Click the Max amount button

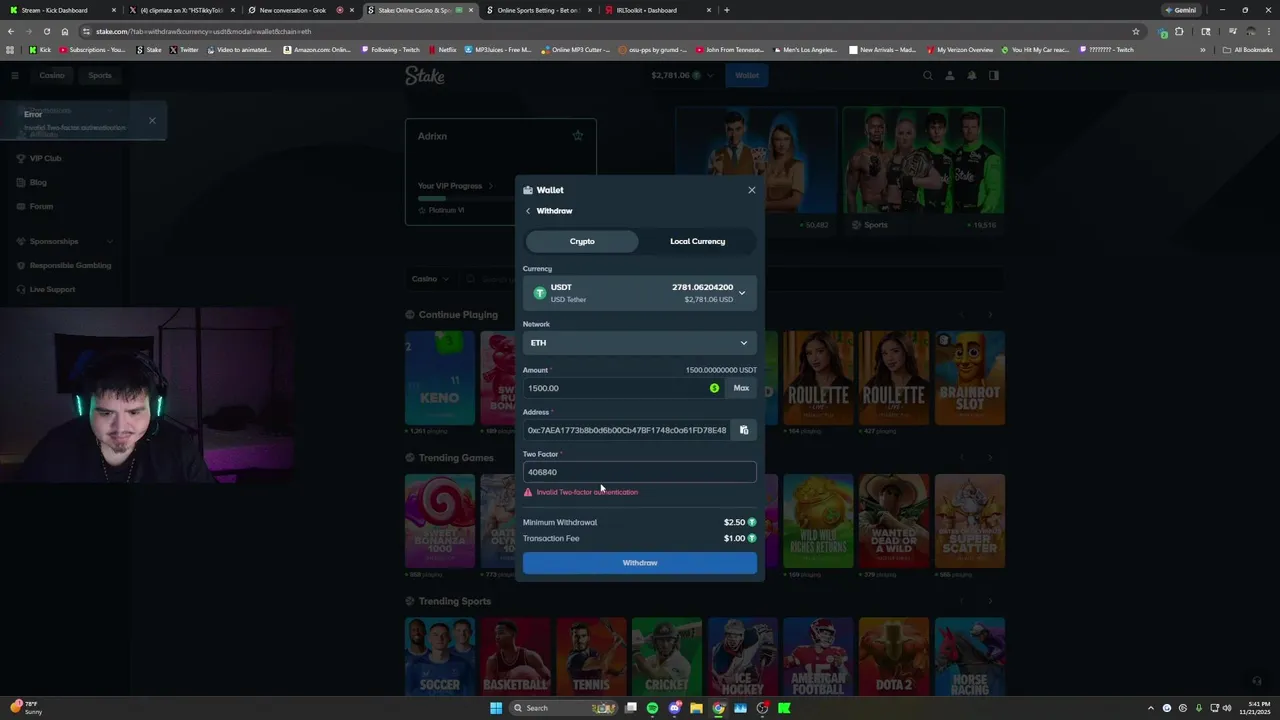pyautogui.click(x=741, y=388)
